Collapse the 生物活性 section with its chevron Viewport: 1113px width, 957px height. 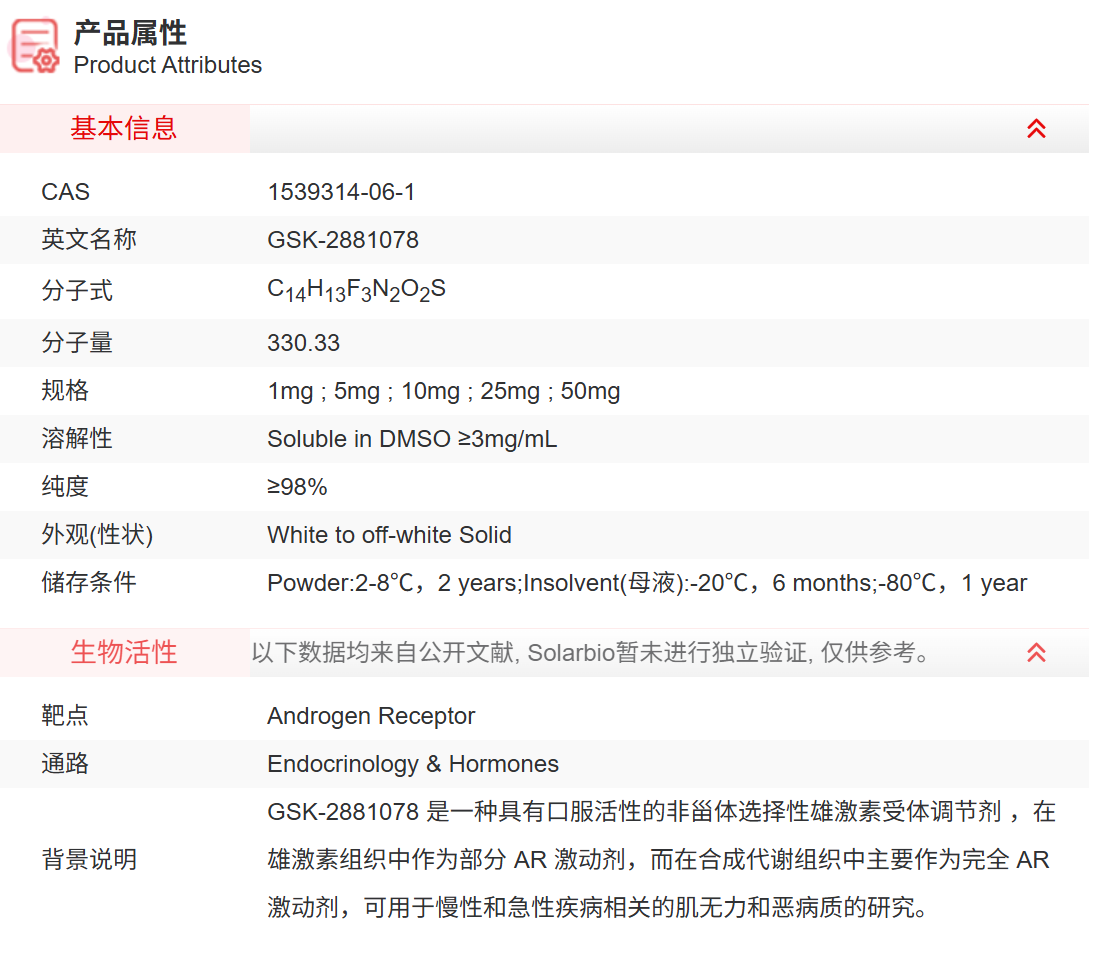click(x=1036, y=653)
